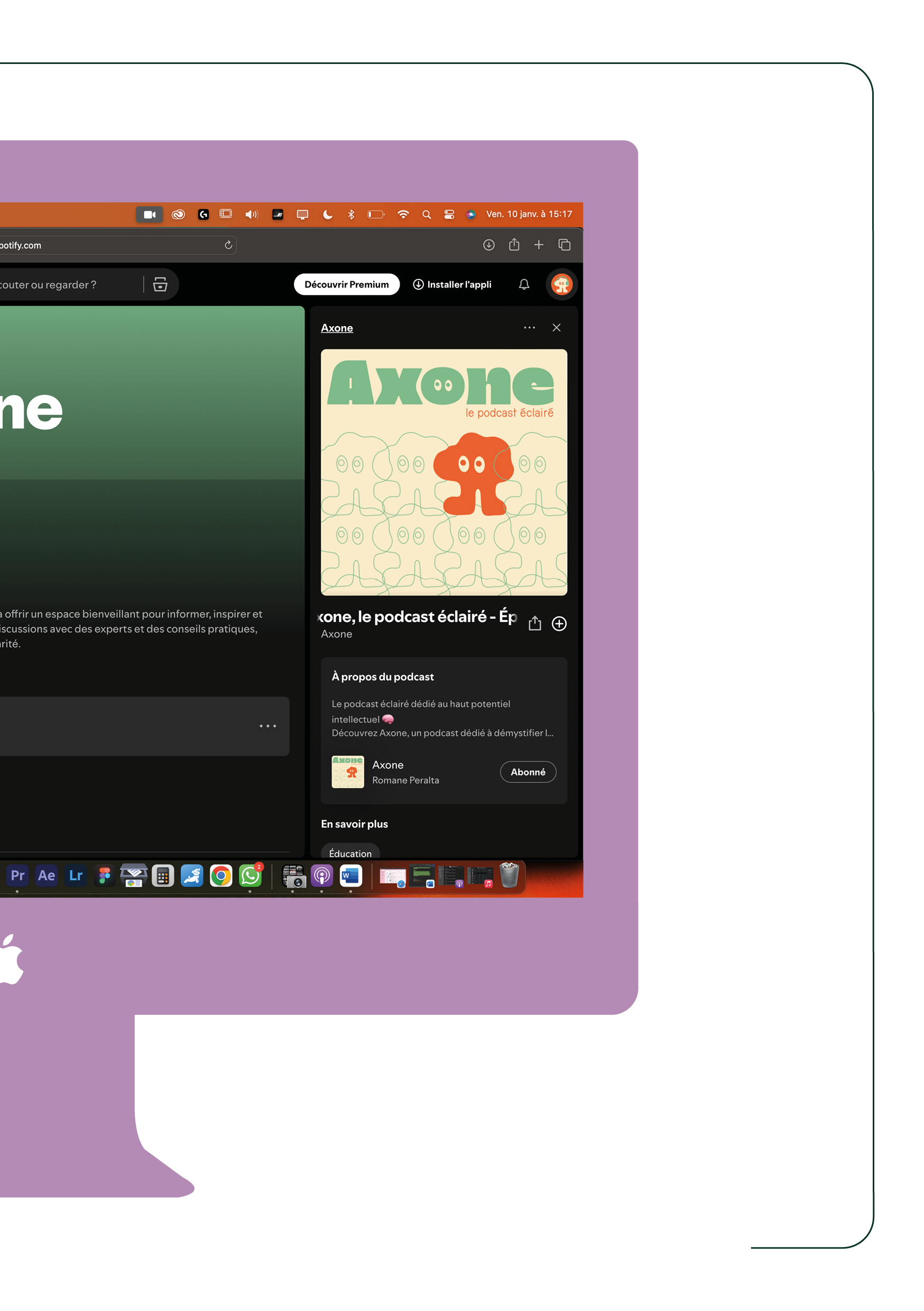
Task: Click the Safari share toolbar icon
Action: pos(514,244)
